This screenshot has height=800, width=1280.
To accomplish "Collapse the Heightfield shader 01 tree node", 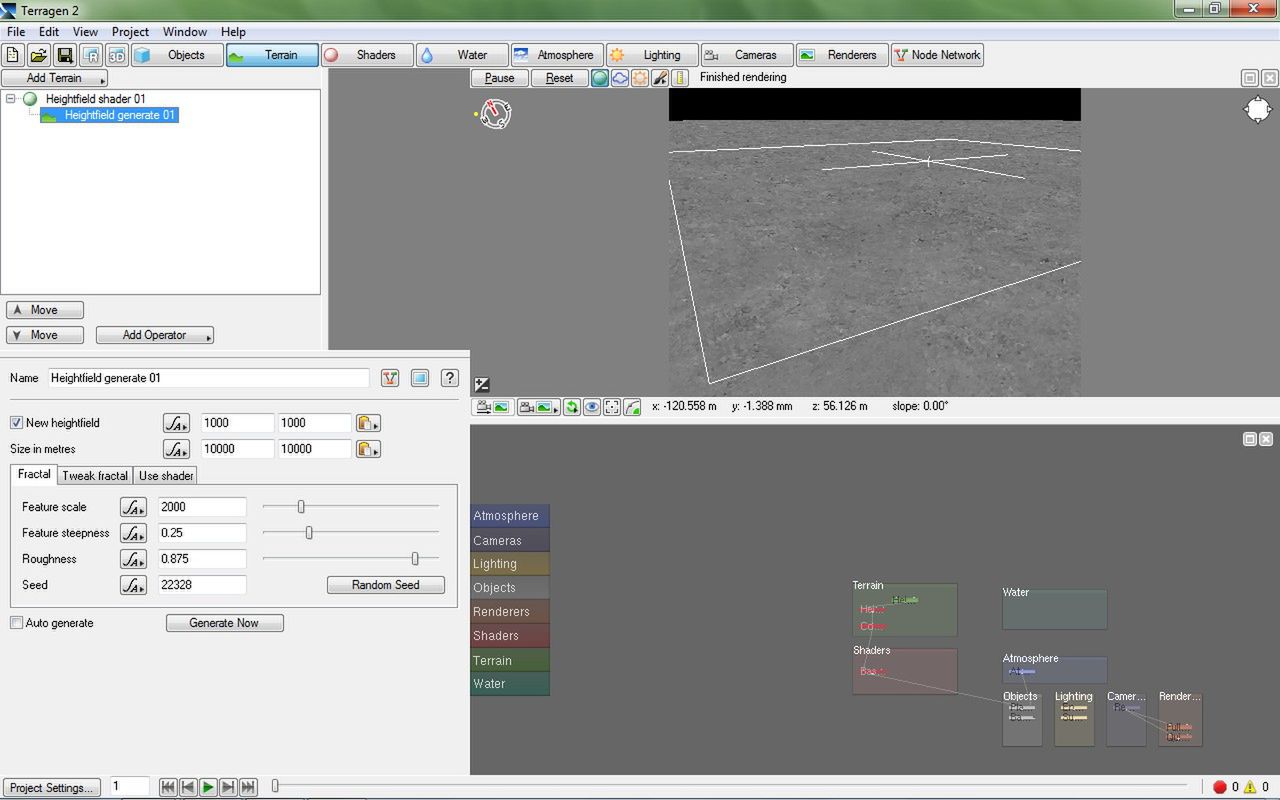I will click(10, 99).
